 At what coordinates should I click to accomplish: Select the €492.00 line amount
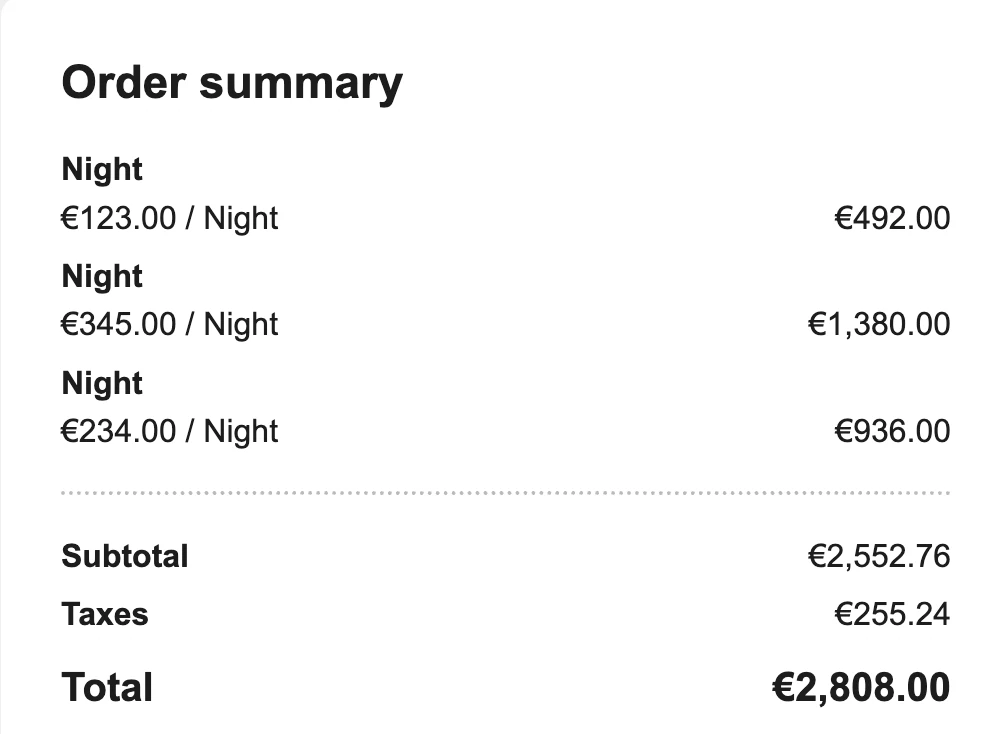892,218
